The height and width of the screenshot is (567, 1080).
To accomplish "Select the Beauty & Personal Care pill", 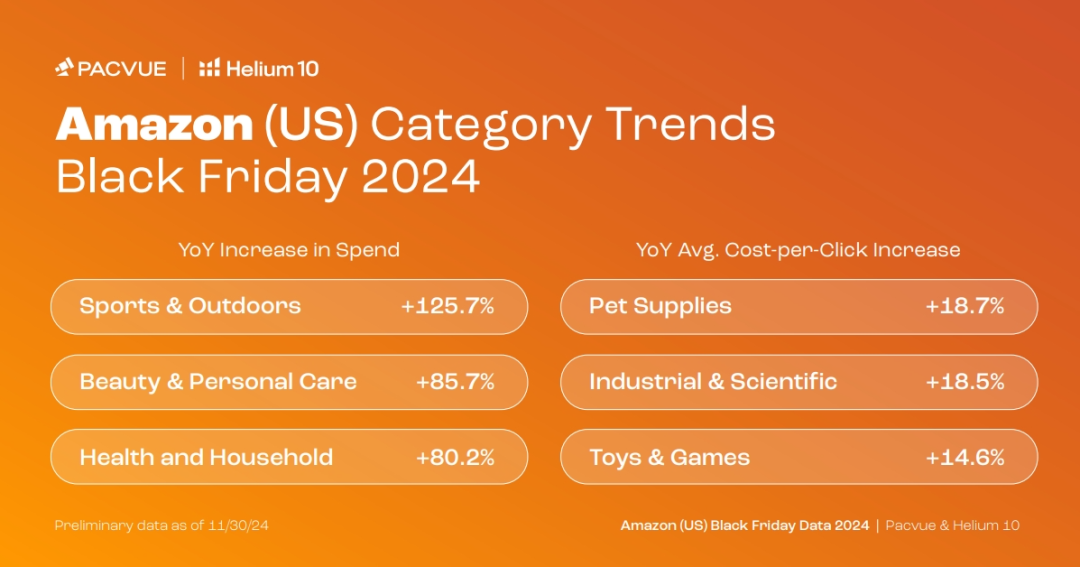I will tap(289, 382).
